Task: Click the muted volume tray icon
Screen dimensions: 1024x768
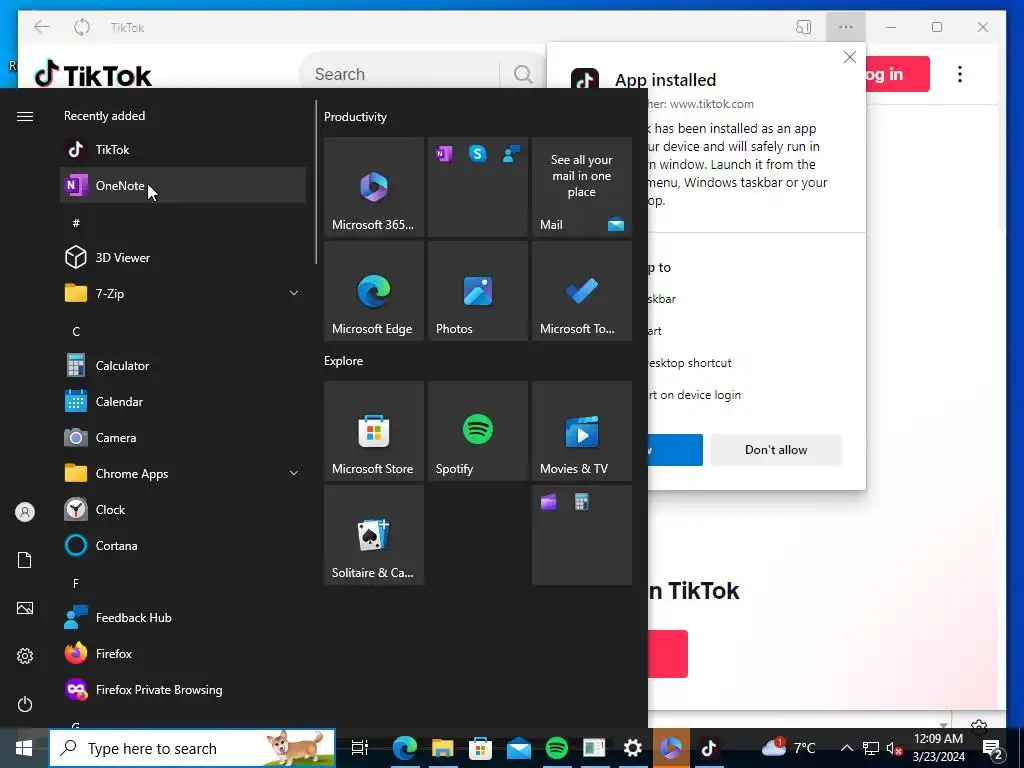Action: [895, 748]
